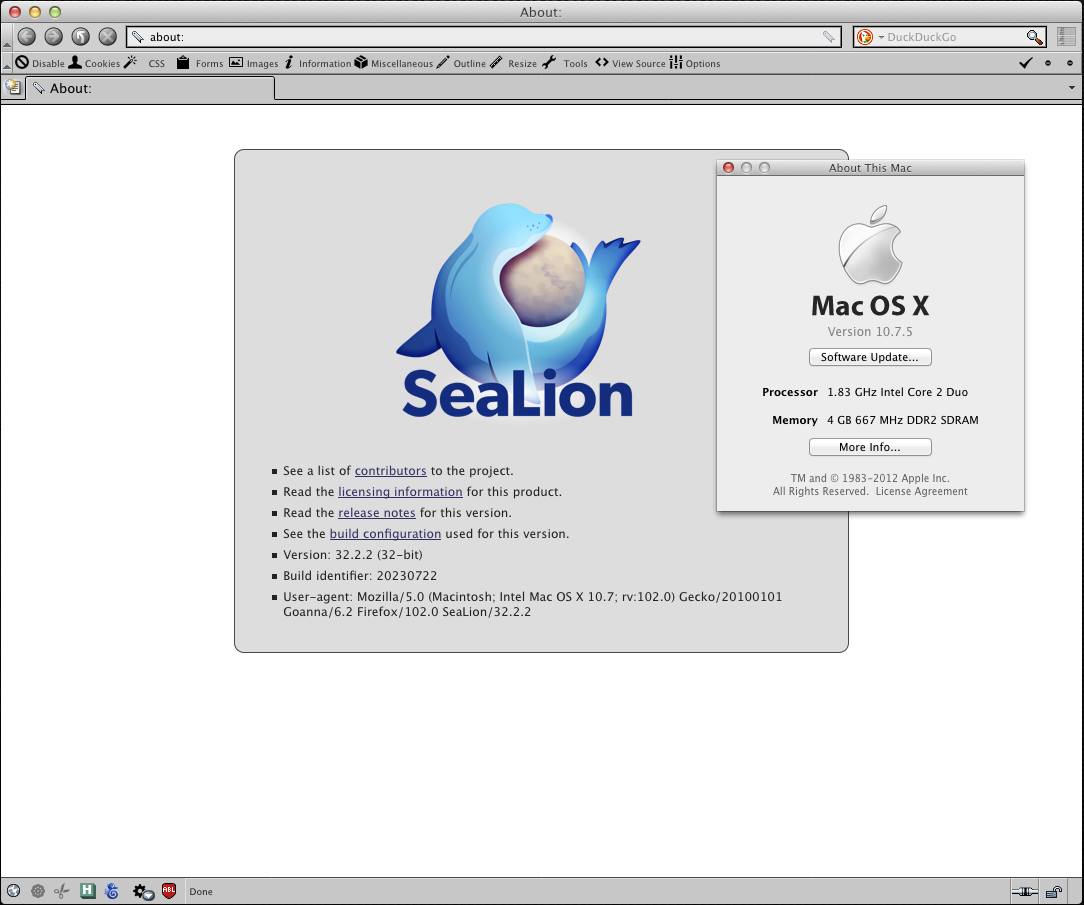Click the open padlock security icon
Image resolution: width=1084 pixels, height=905 pixels.
[1054, 891]
